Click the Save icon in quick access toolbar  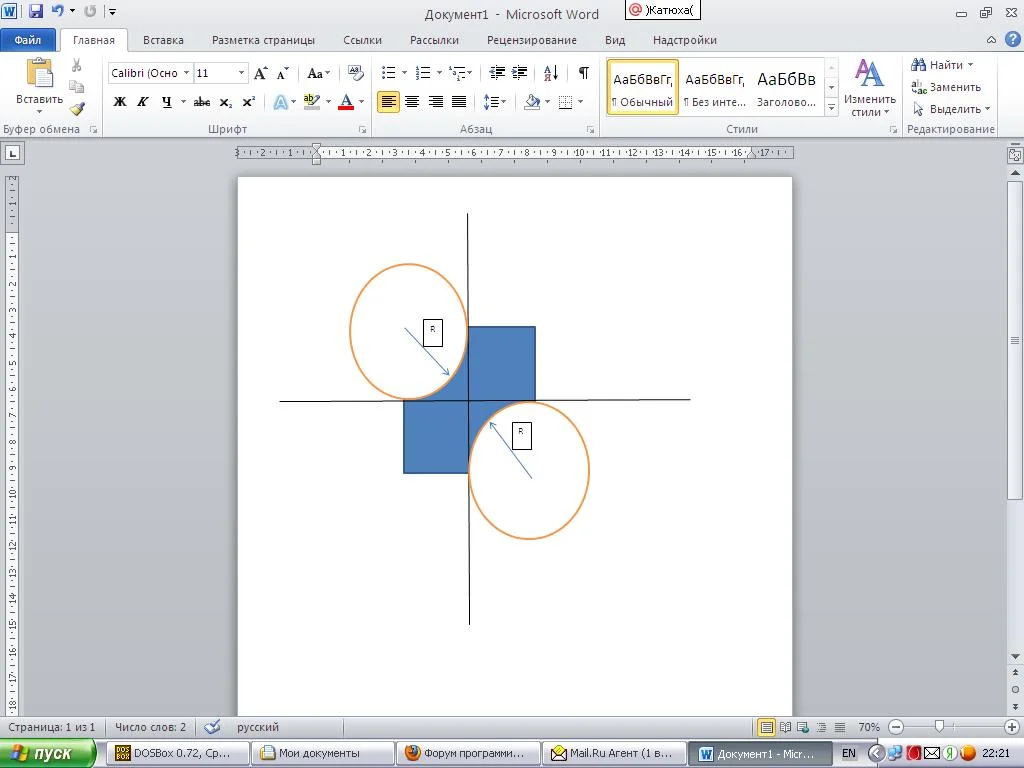(36, 12)
